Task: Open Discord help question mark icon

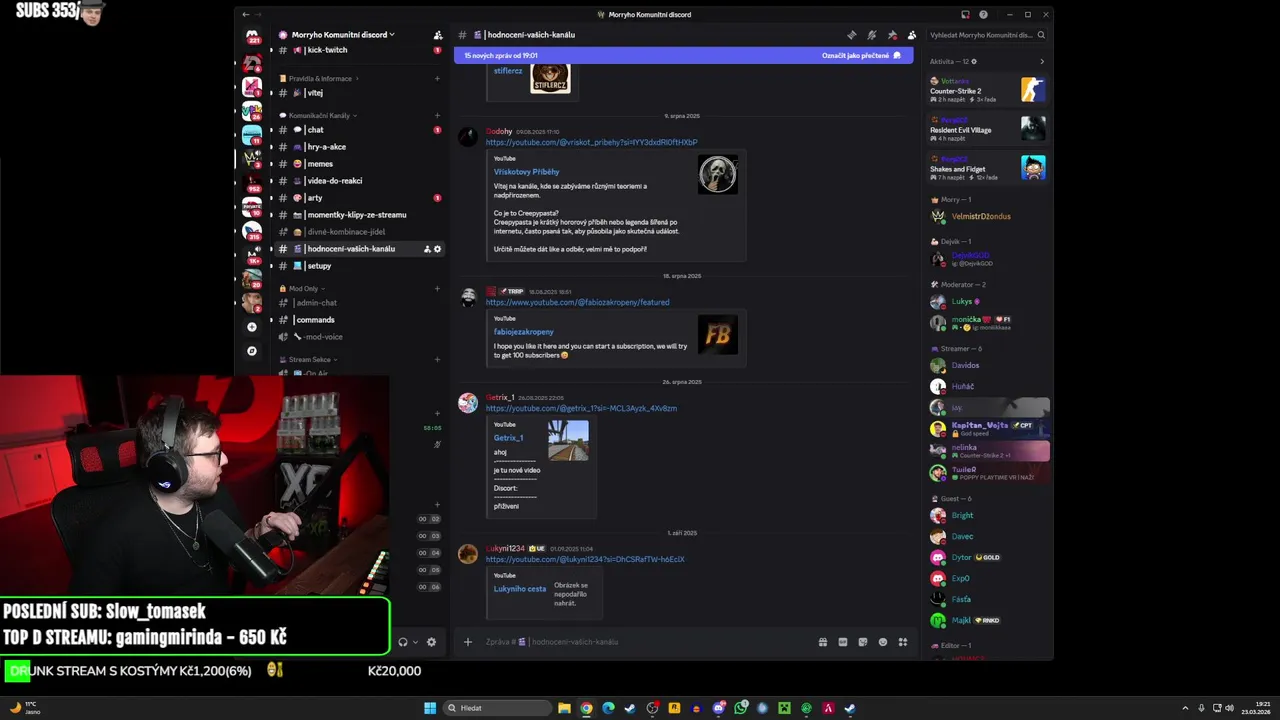Action: coord(984,15)
